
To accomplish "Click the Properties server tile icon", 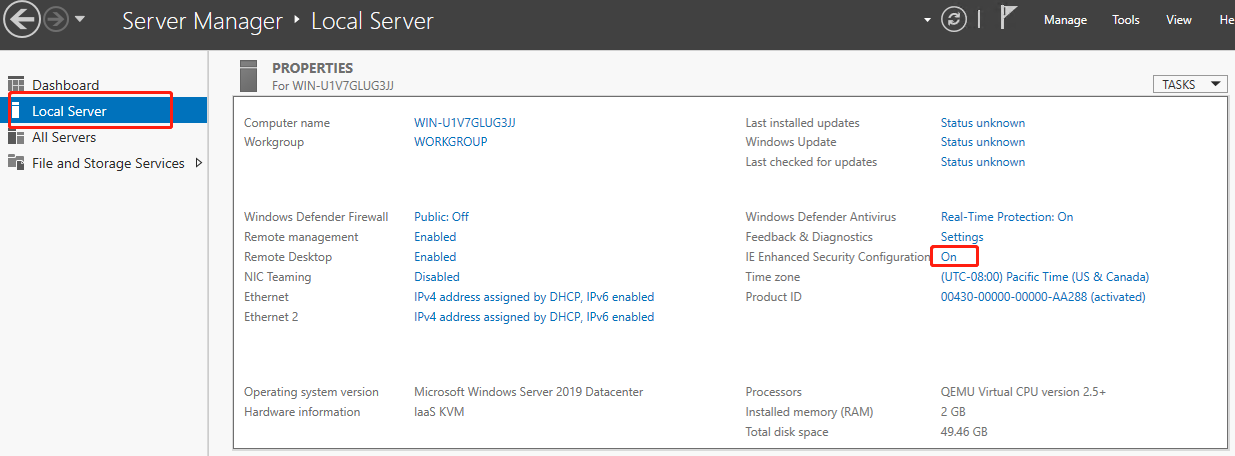I will 250,76.
